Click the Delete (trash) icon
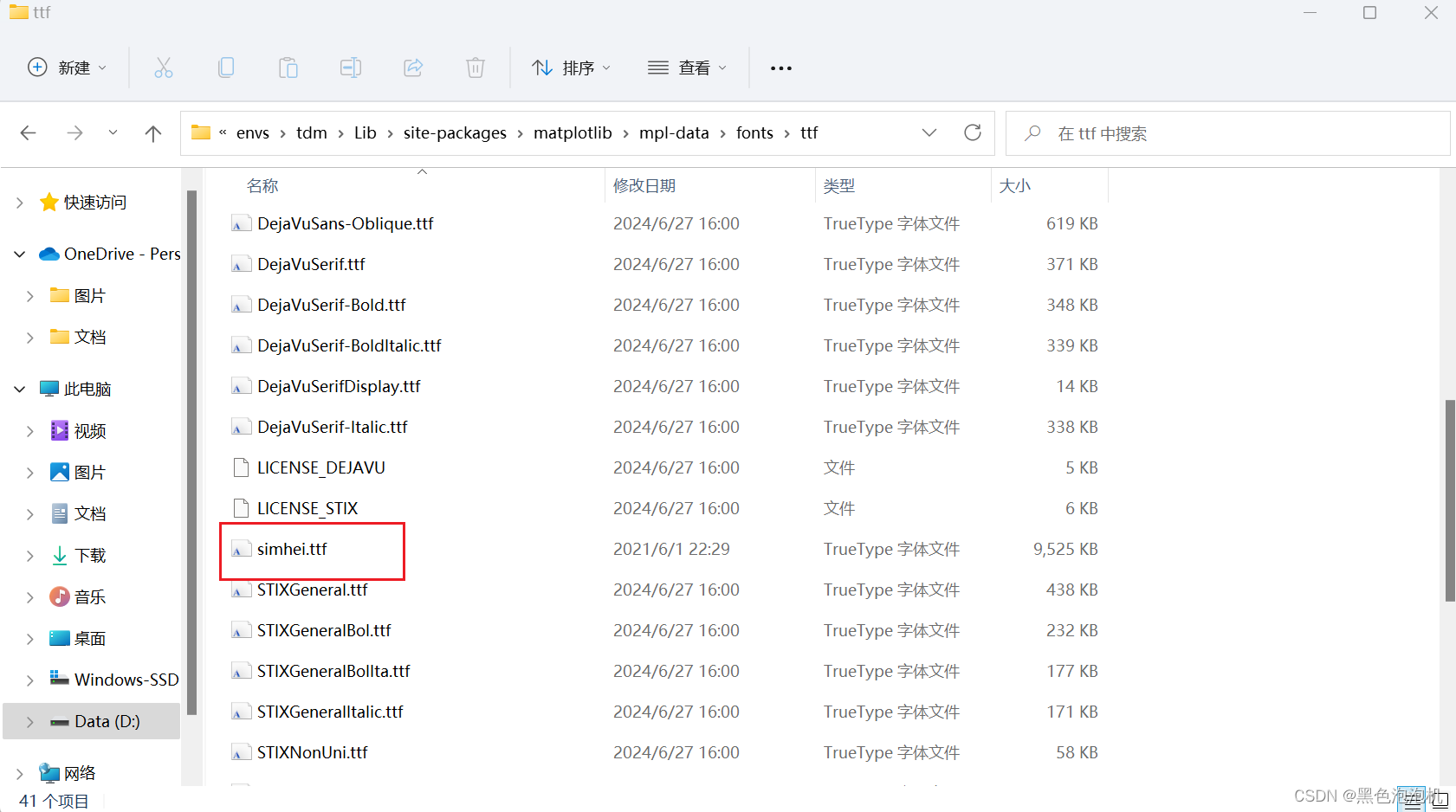This screenshot has height=812, width=1456. pos(475,68)
